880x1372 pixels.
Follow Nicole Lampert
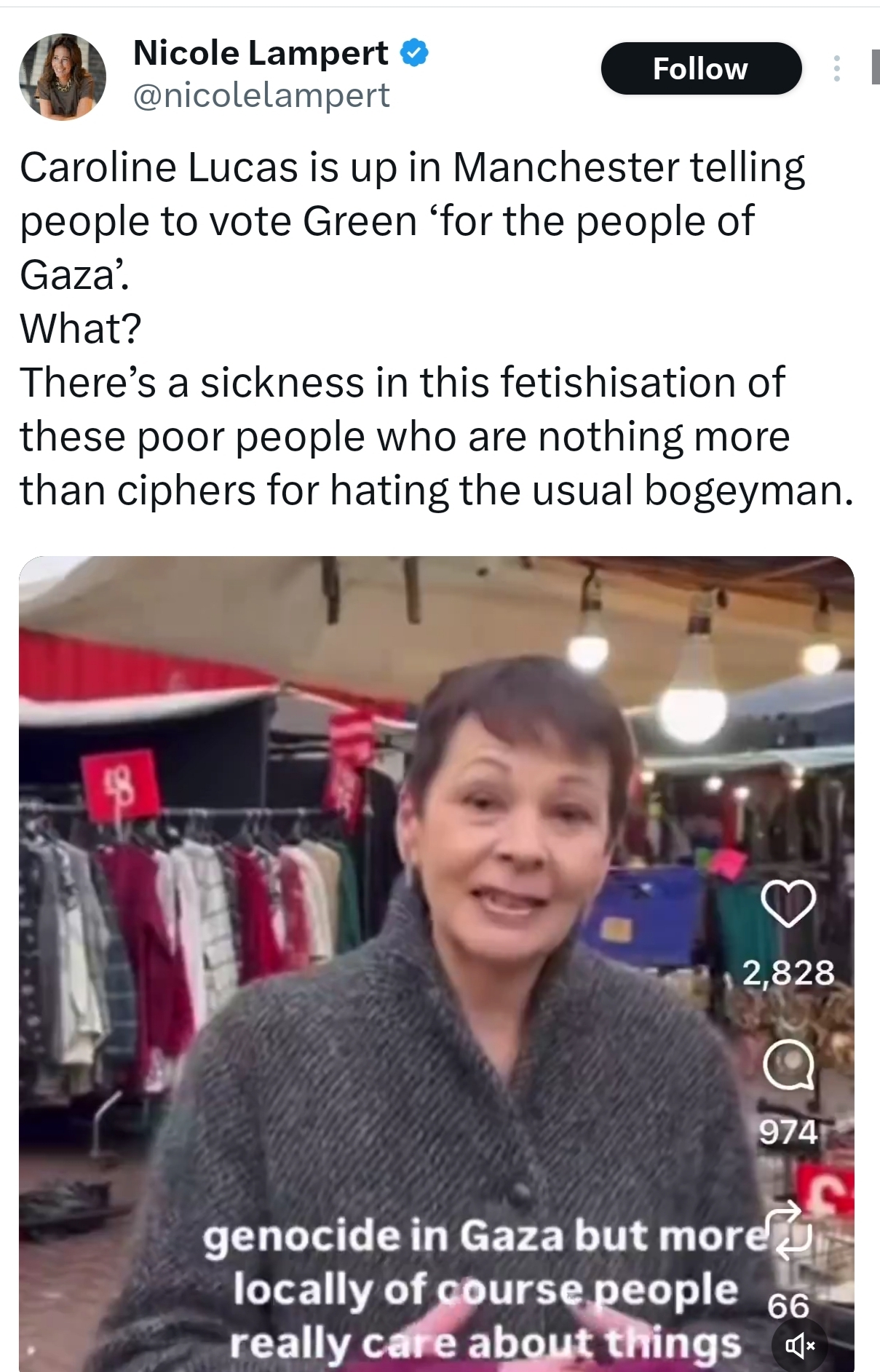701,68
